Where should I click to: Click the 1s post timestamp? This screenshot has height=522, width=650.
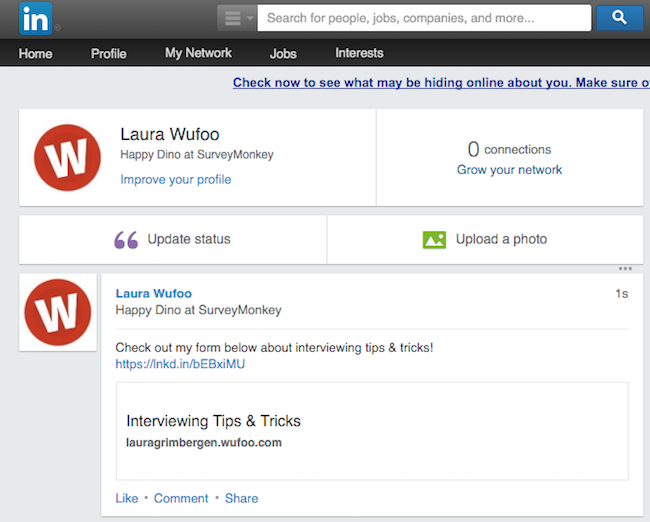(x=622, y=294)
